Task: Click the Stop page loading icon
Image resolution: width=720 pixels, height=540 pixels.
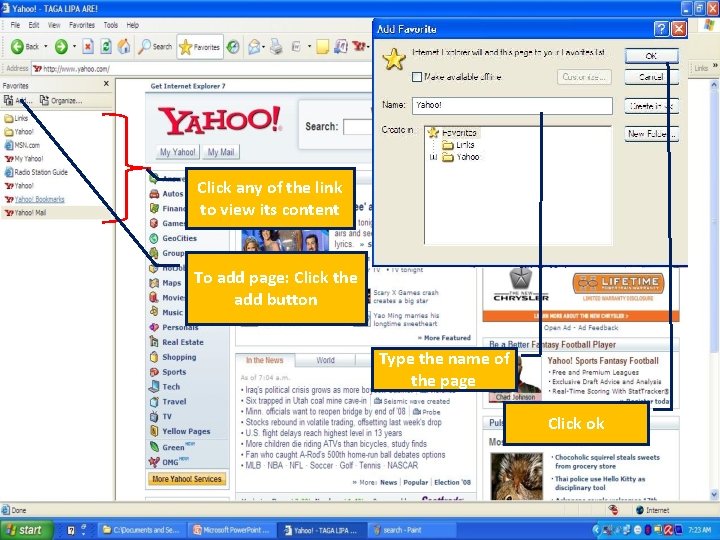Action: coord(88,46)
